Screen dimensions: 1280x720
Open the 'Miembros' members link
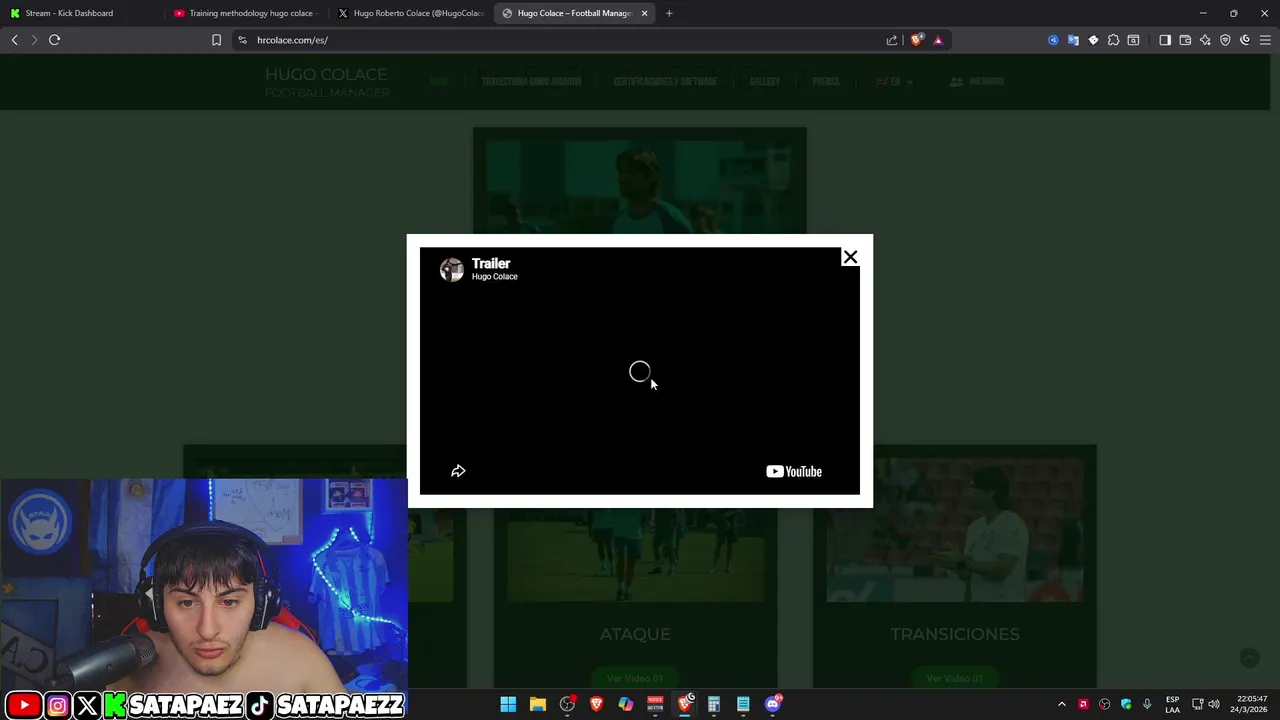977,82
